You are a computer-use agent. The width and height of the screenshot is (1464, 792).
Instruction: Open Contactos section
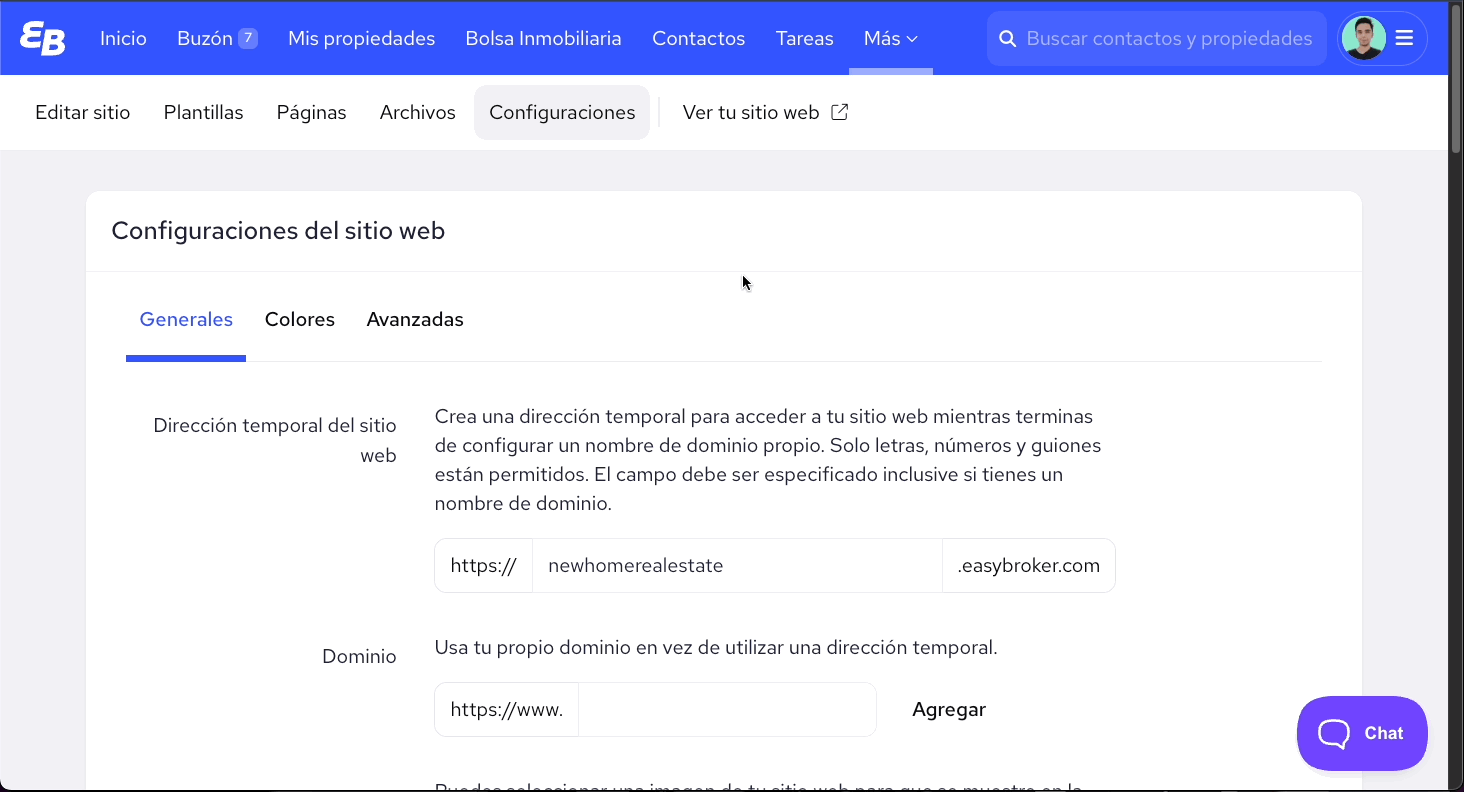tap(698, 38)
